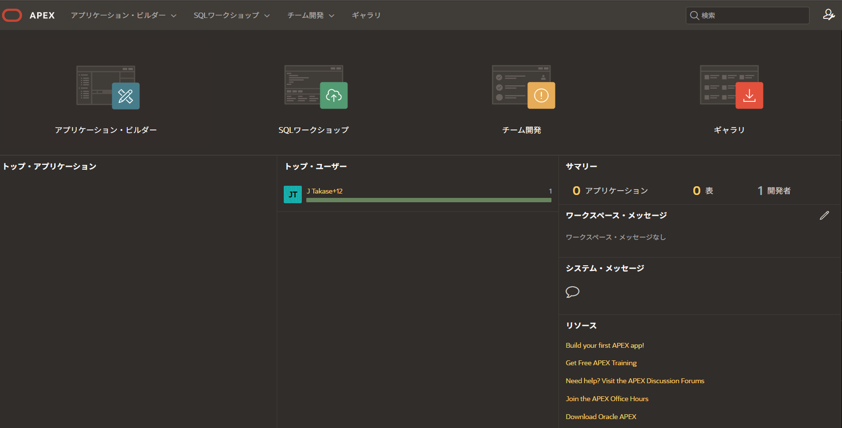Click the トップ・アプリケーション heading
The image size is (842, 428).
pos(49,166)
